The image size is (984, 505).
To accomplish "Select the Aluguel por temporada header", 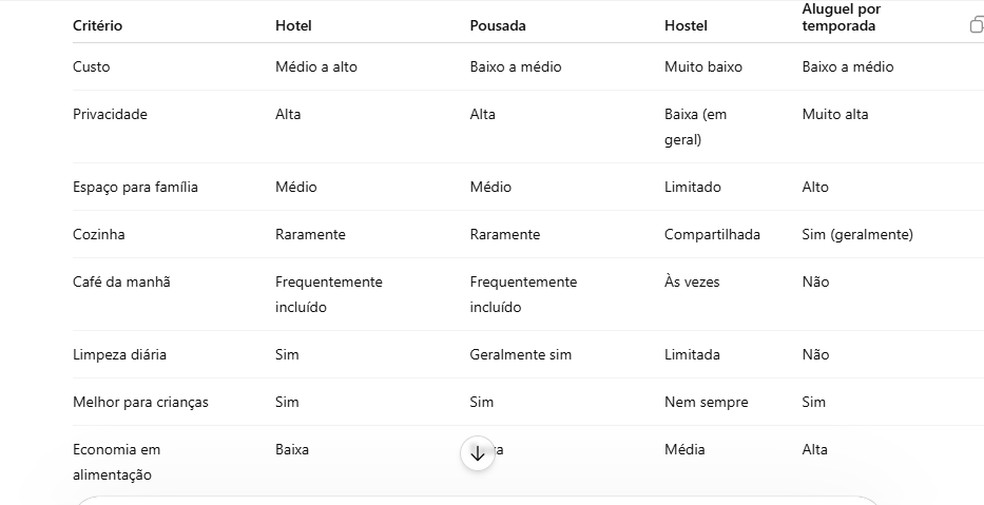I will [x=841, y=18].
